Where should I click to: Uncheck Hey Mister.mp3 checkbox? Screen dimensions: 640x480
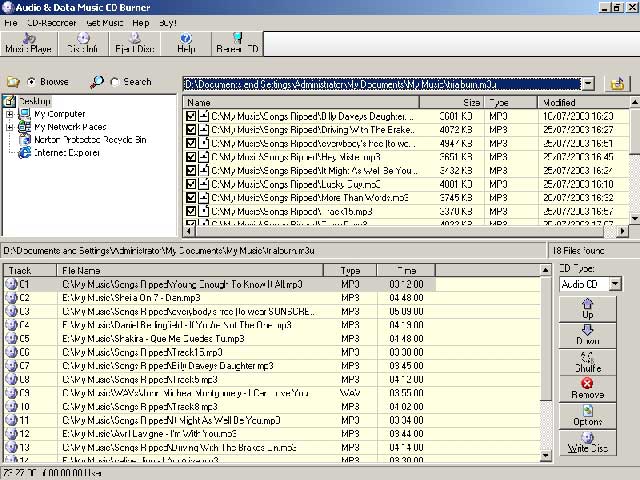tap(191, 157)
